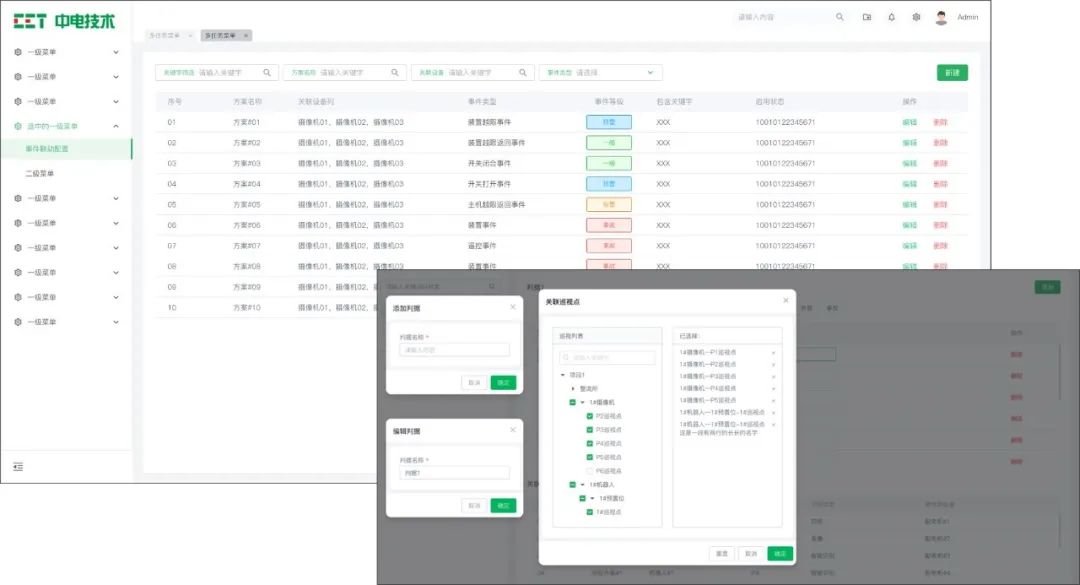Click the Admin user avatar
This screenshot has height=585, width=1080.
941,17
